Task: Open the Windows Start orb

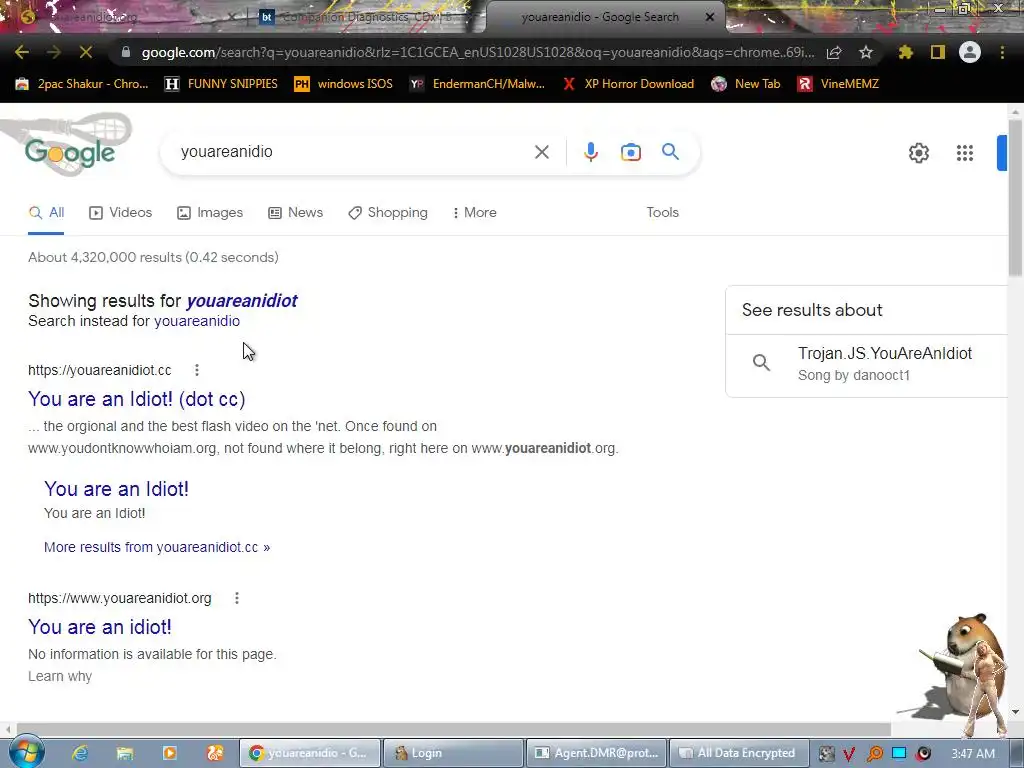Action: 27,752
